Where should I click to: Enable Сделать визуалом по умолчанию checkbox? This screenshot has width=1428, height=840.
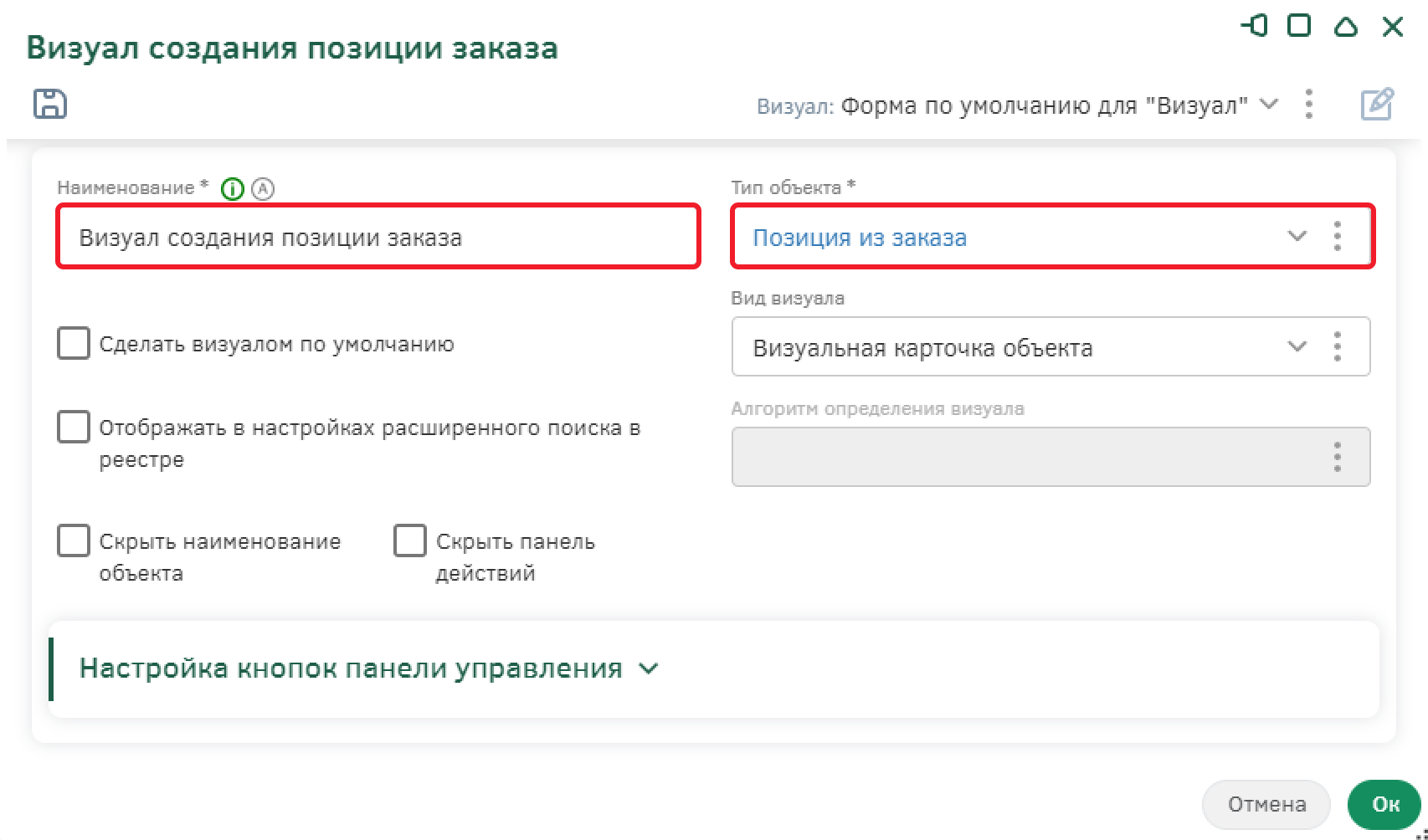[74, 343]
